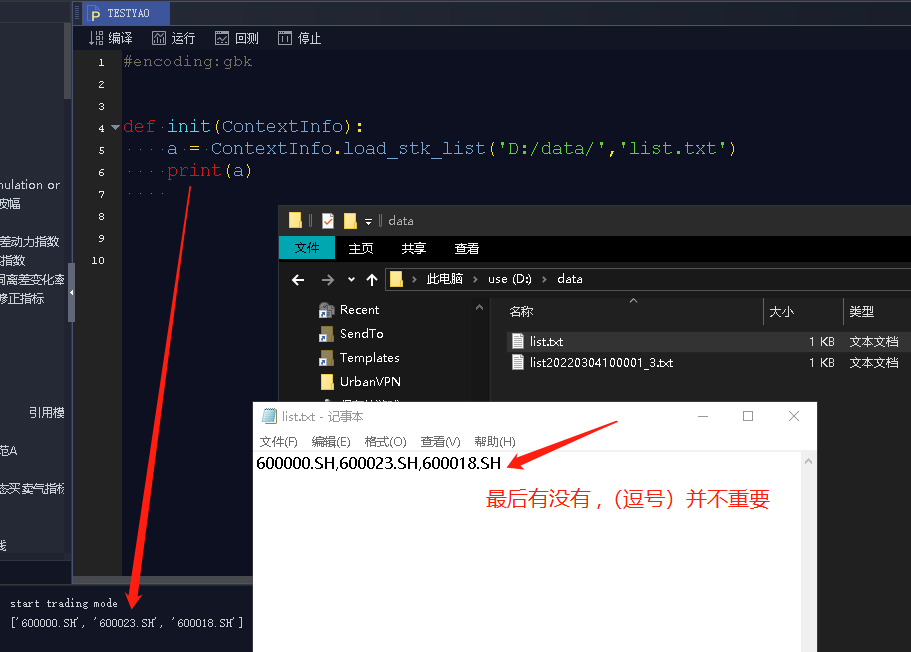Switch to the 主页 ribbon tab
Viewport: 911px width, 652px height.
coord(360,248)
